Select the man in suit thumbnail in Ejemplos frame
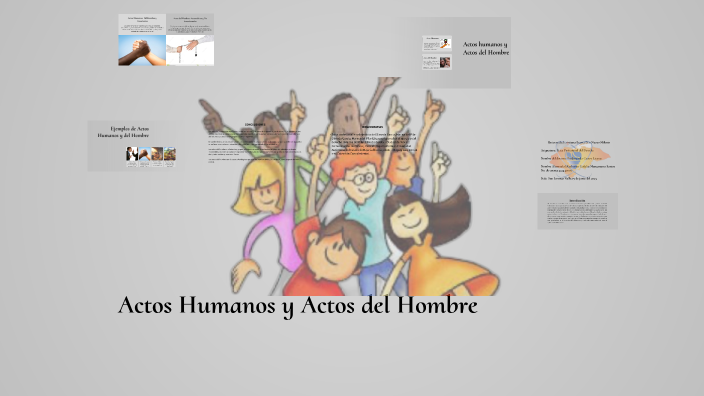Image resolution: width=704 pixels, height=396 pixels. (x=132, y=154)
